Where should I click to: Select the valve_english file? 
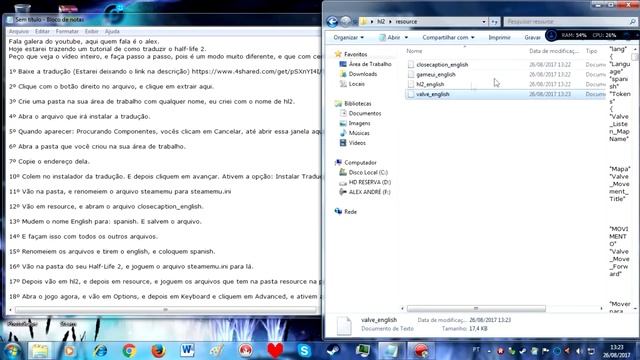[433, 94]
